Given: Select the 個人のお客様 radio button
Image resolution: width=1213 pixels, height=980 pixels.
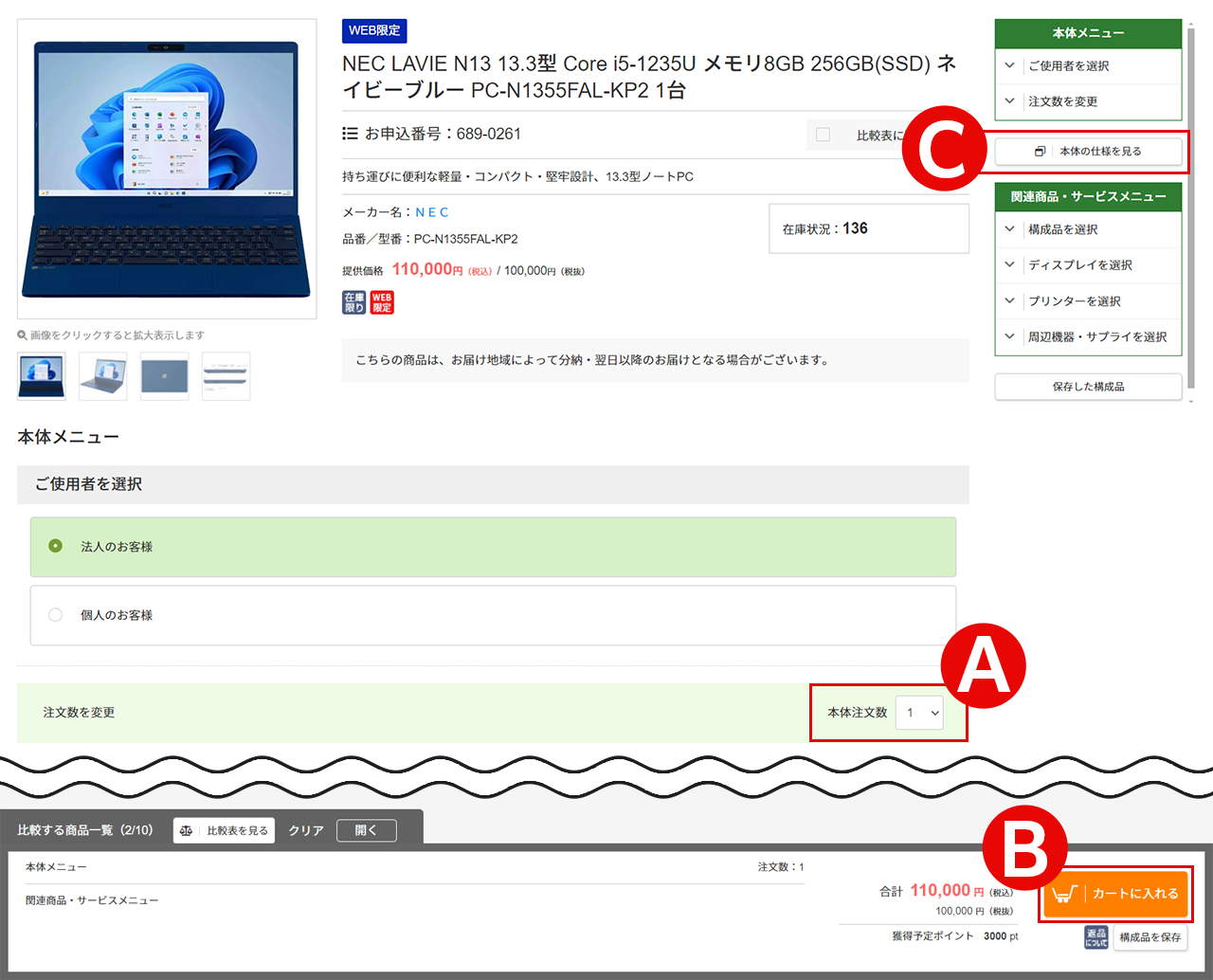Looking at the screenshot, I should (x=56, y=614).
